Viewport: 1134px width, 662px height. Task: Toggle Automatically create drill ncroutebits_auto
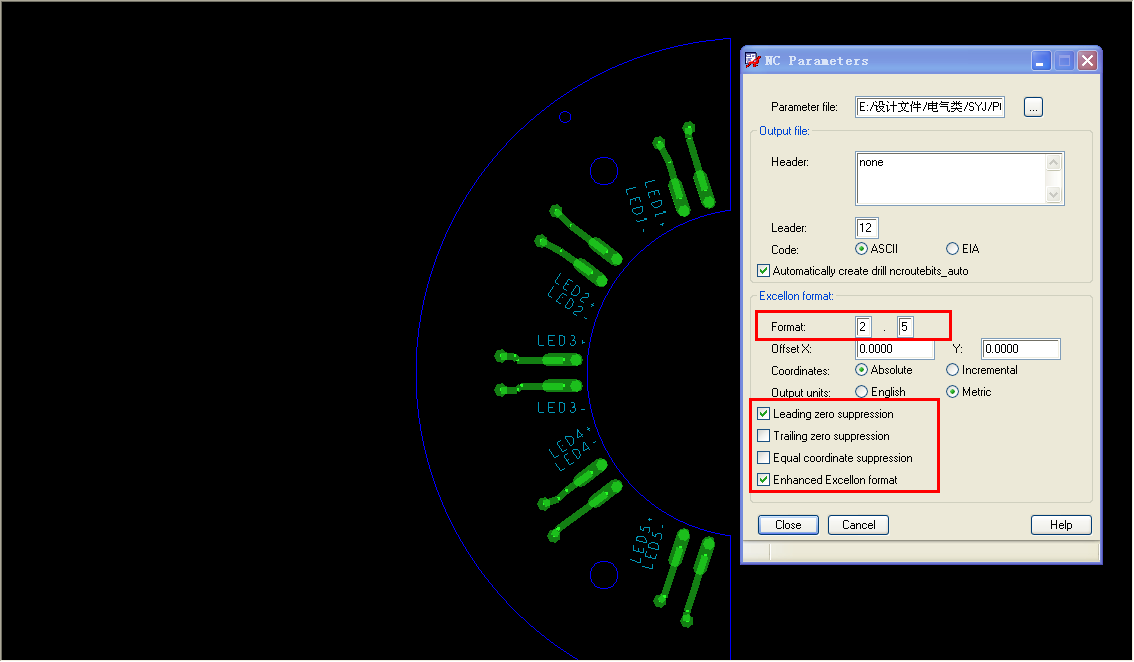(x=763, y=271)
